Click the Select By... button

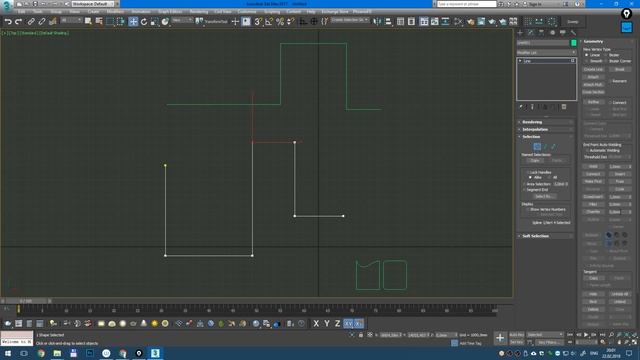[544, 197]
